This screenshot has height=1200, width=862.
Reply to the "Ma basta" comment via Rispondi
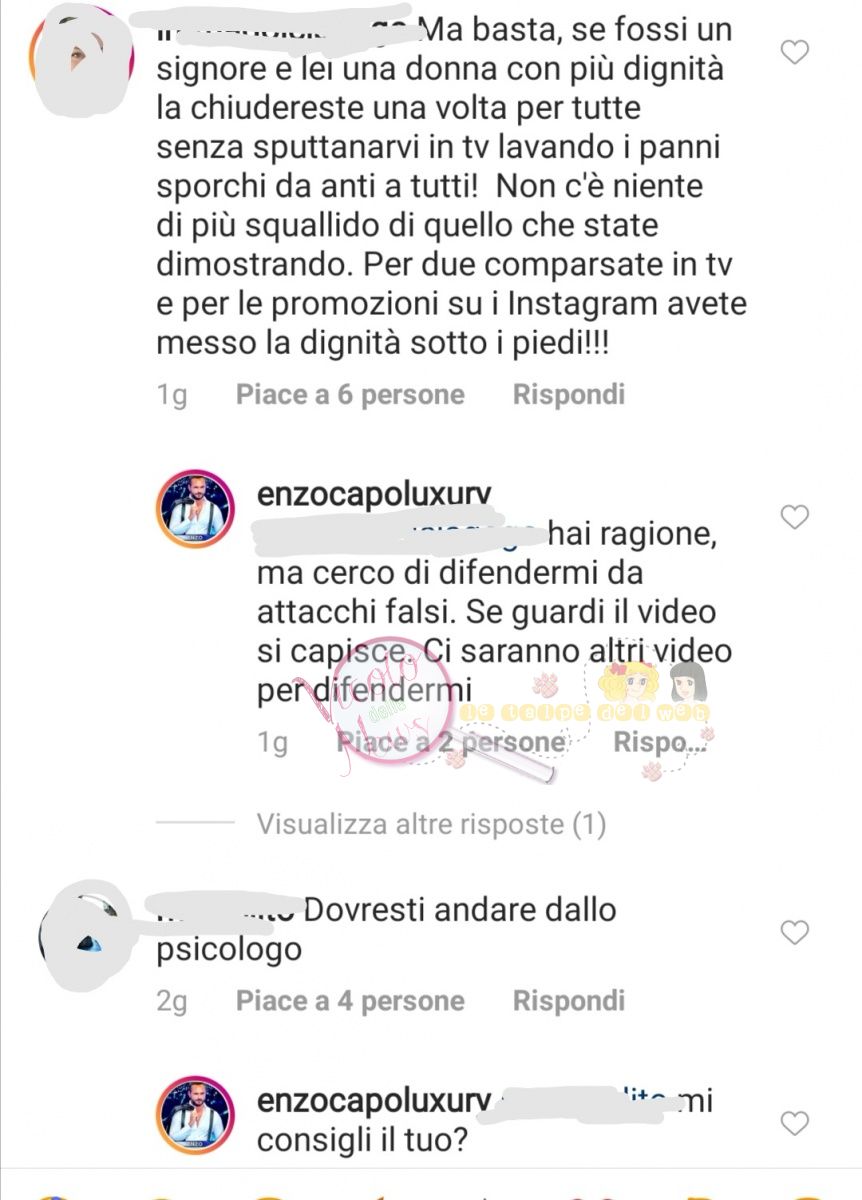pos(569,395)
